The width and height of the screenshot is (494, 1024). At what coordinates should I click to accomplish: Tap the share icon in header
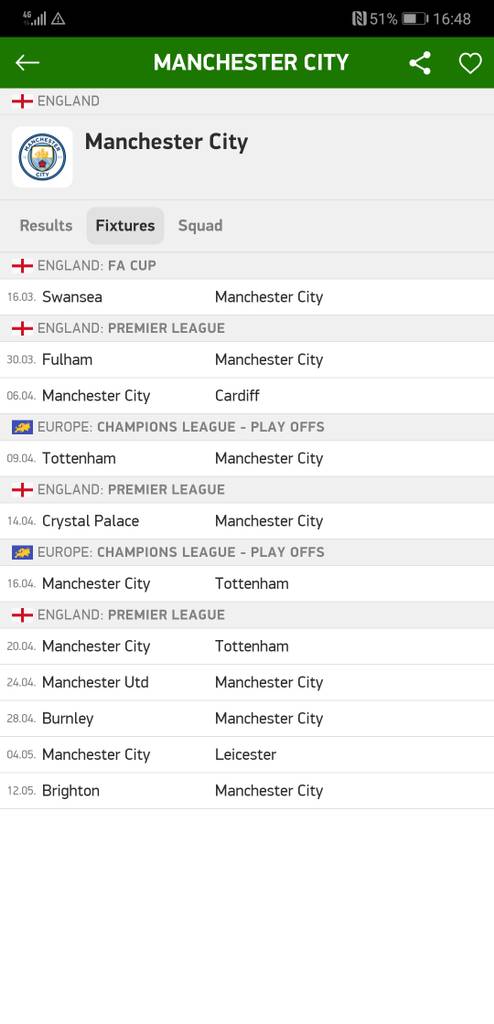[x=420, y=63]
